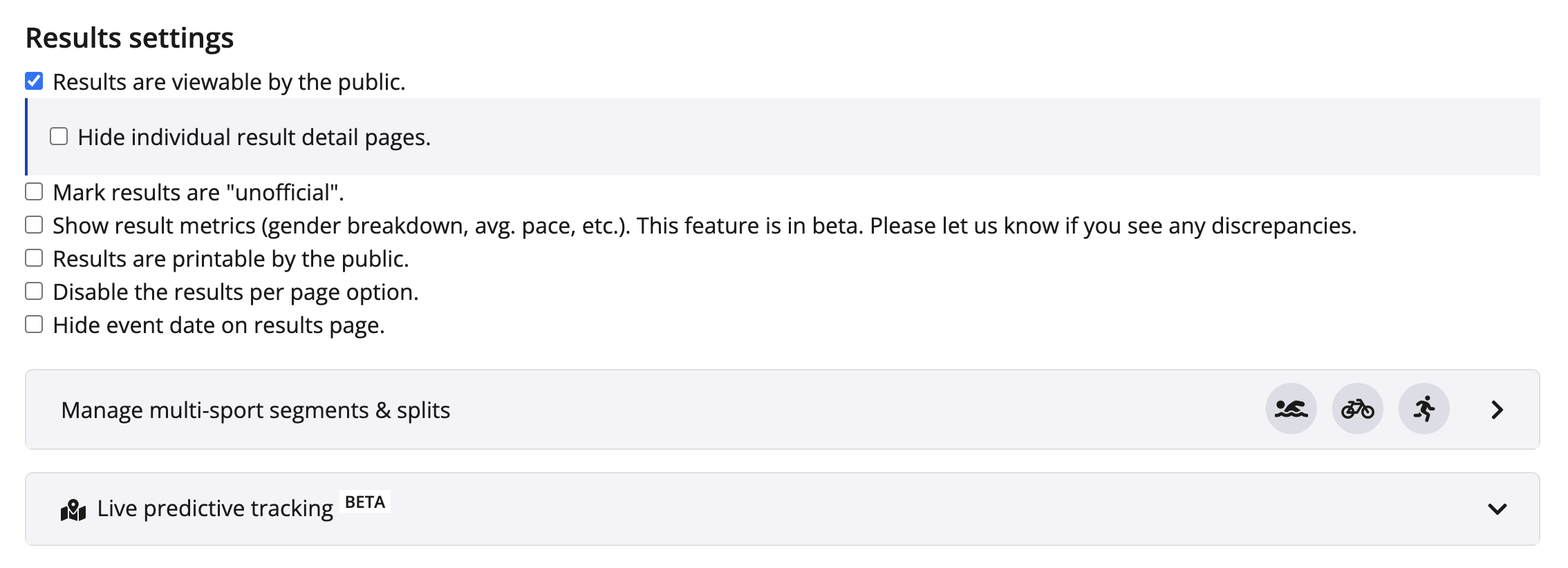
Task: Click the BETA badge on Live predictive tracking
Action: [x=365, y=502]
